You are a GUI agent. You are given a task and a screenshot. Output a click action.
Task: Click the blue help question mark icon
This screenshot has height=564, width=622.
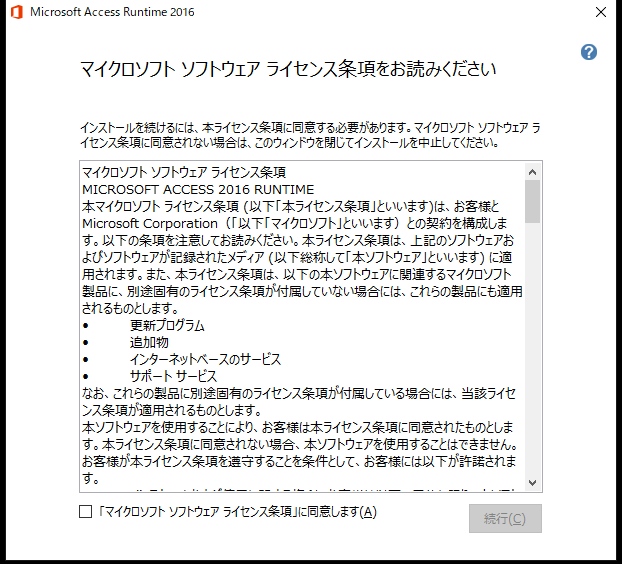pyautogui.click(x=589, y=52)
